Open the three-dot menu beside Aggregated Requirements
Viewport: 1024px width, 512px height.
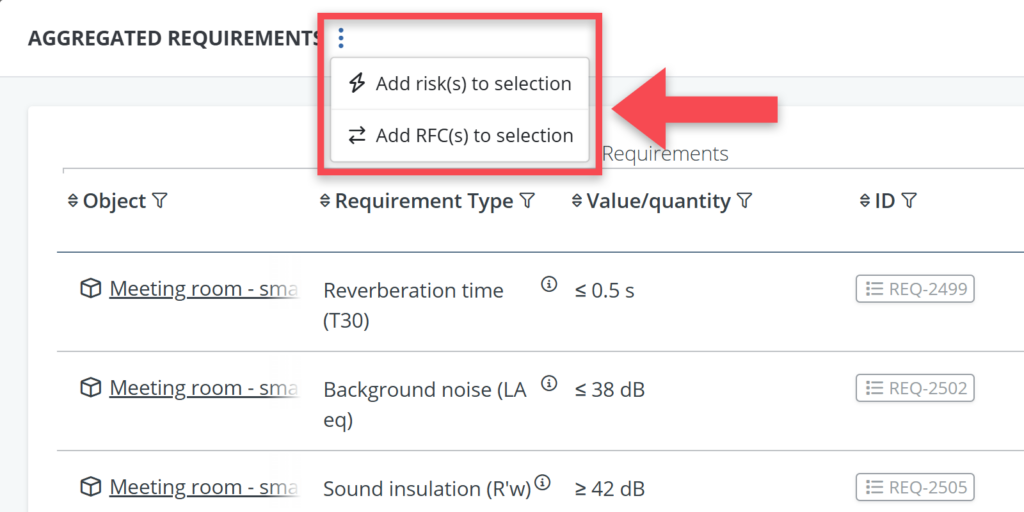341,39
